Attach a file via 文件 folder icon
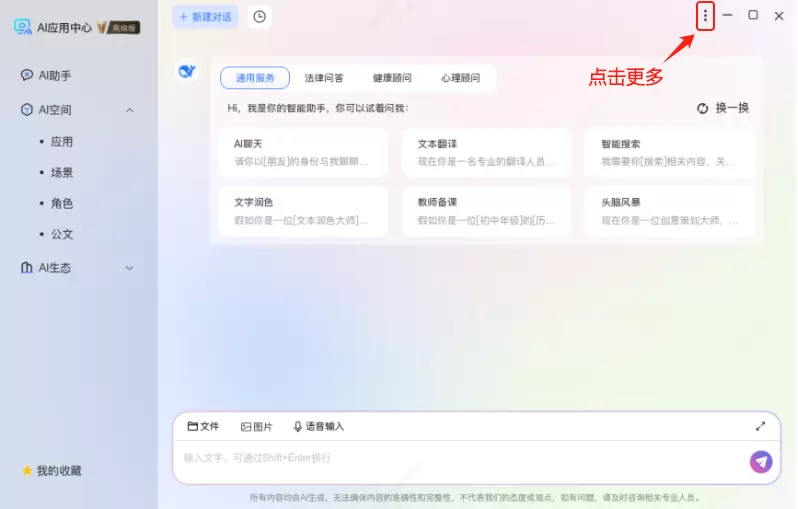798x509 pixels. [192, 426]
